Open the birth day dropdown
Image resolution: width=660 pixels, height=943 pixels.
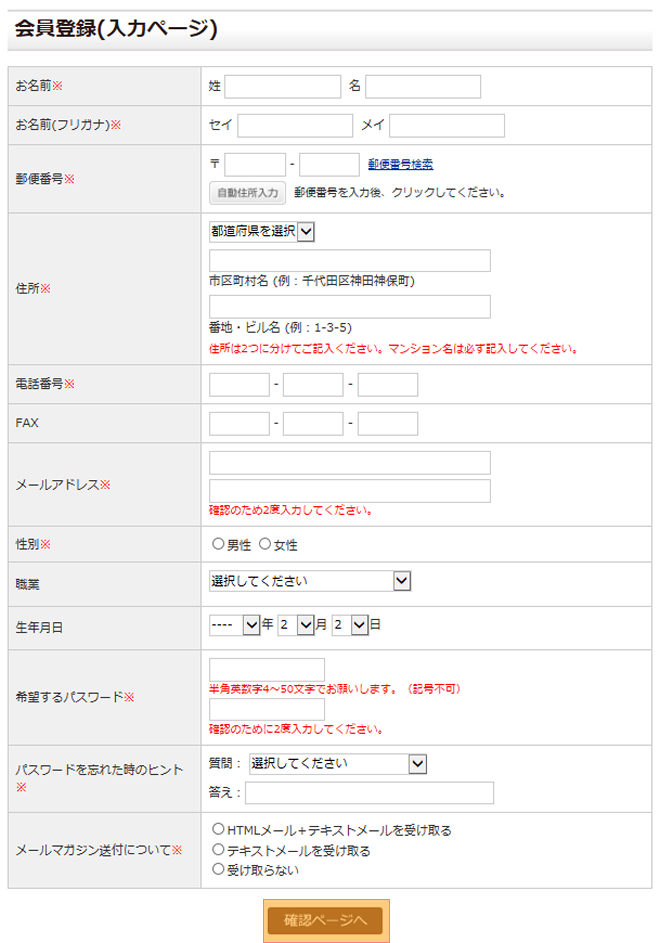click(x=350, y=624)
